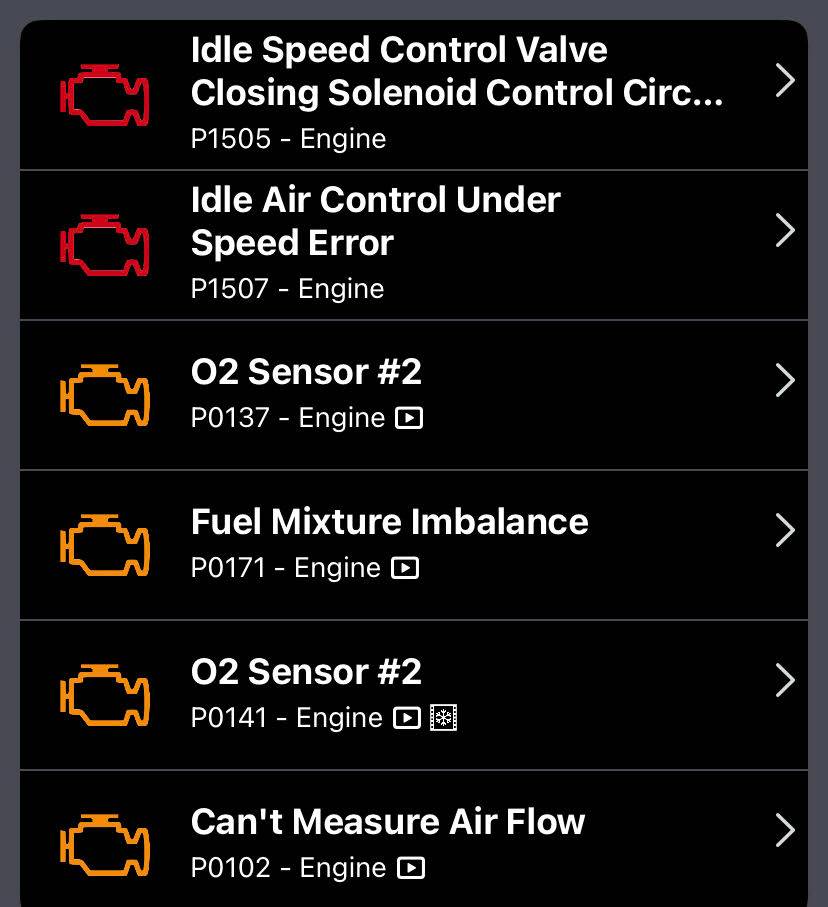Viewport: 828px width, 907px height.
Task: Play the video icon next to P0137
Action: click(x=409, y=418)
